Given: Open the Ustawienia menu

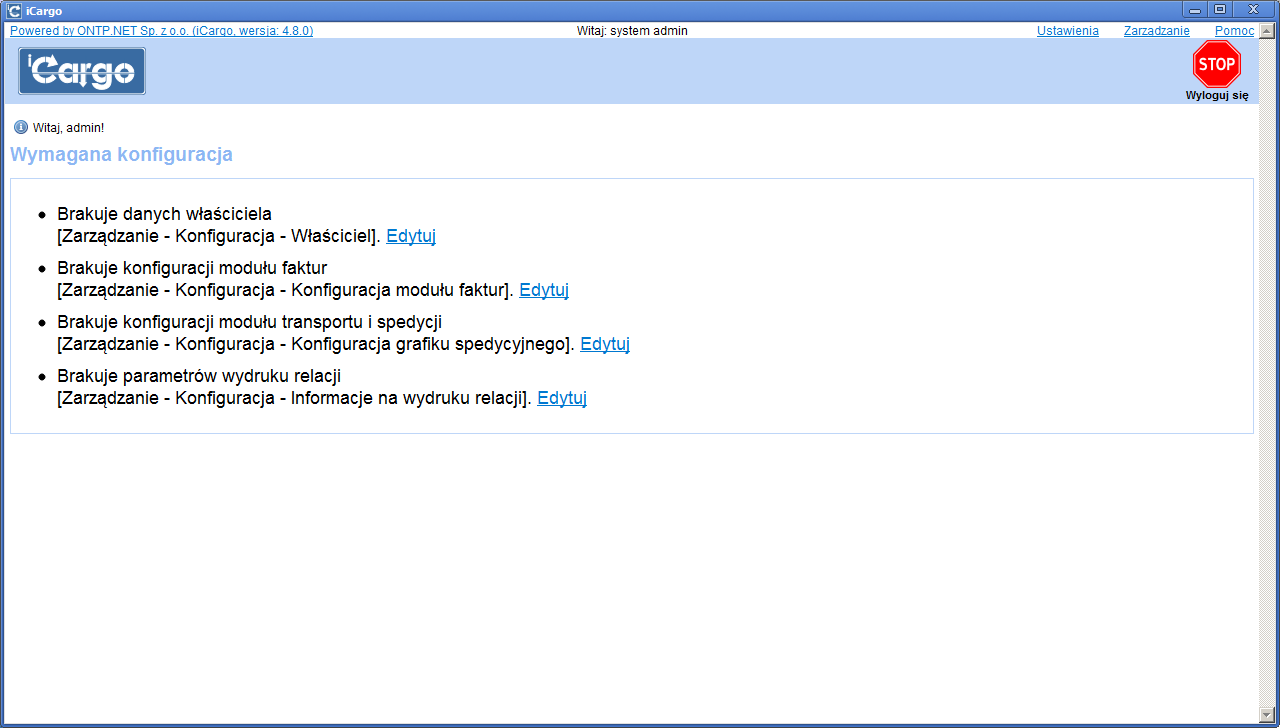Looking at the screenshot, I should 1067,31.
